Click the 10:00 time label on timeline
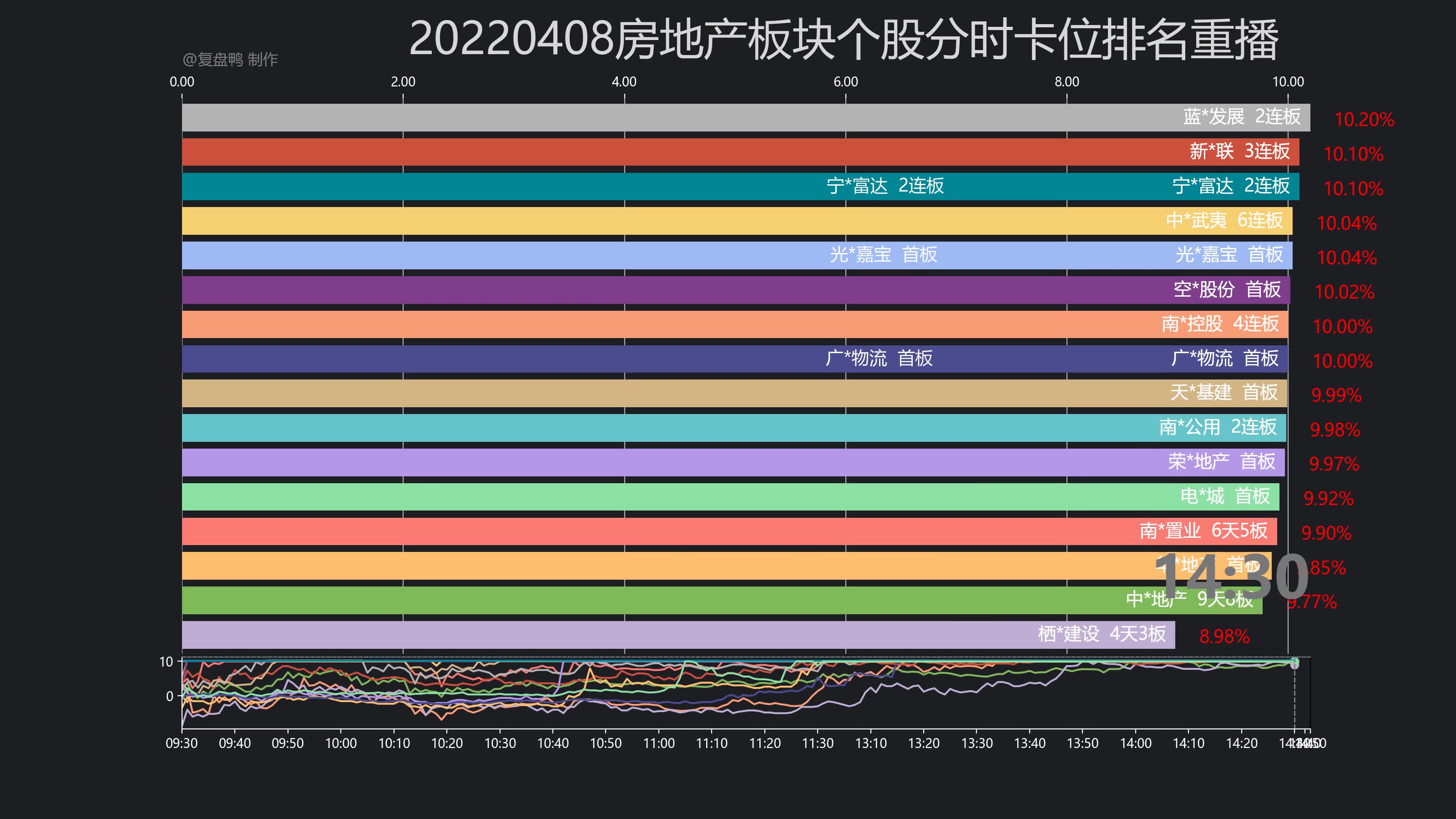The width and height of the screenshot is (1456, 819). tap(341, 743)
